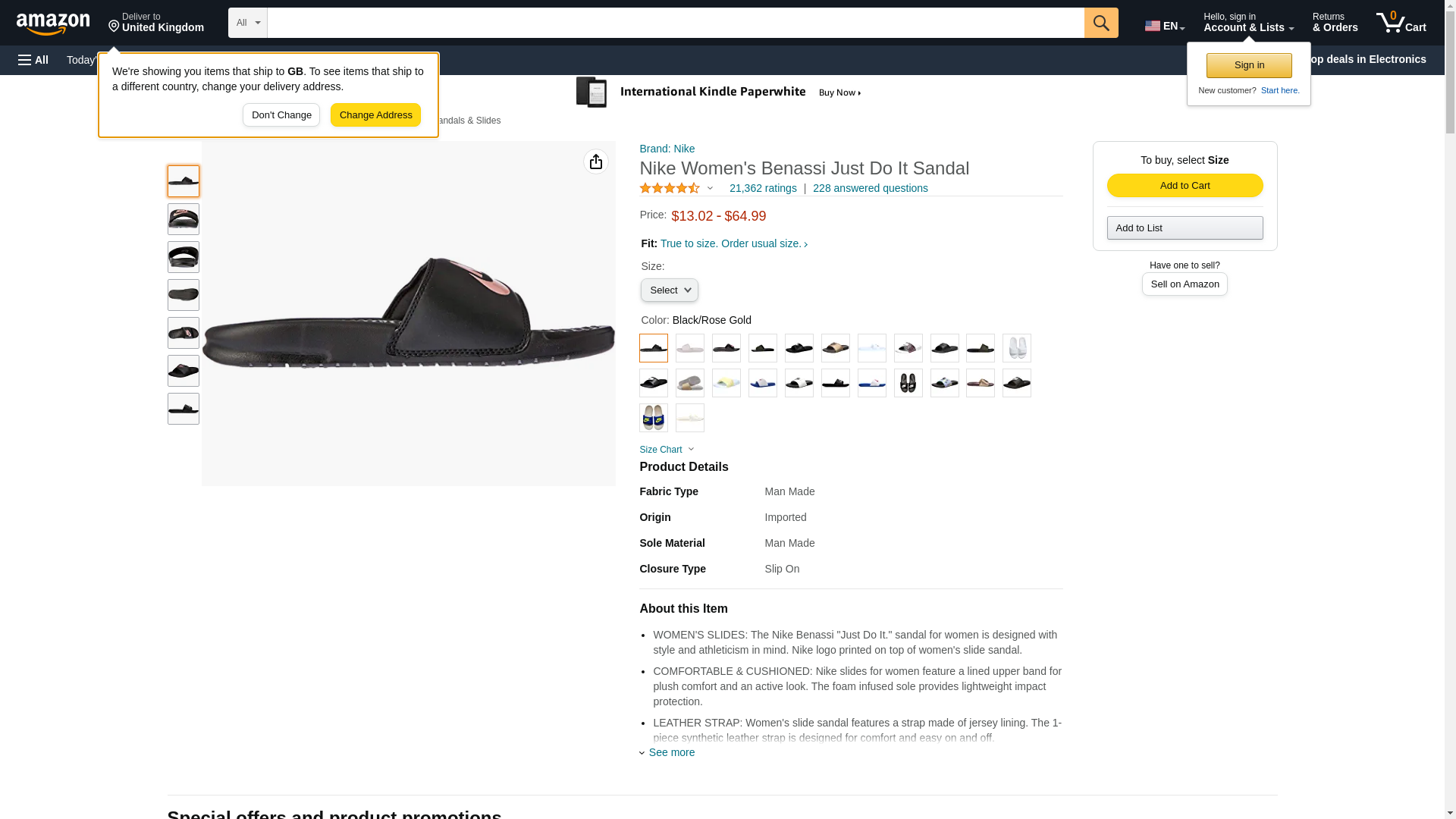Viewport: 1456px width, 819px height.
Task: Click the star rating icons
Action: click(x=670, y=188)
